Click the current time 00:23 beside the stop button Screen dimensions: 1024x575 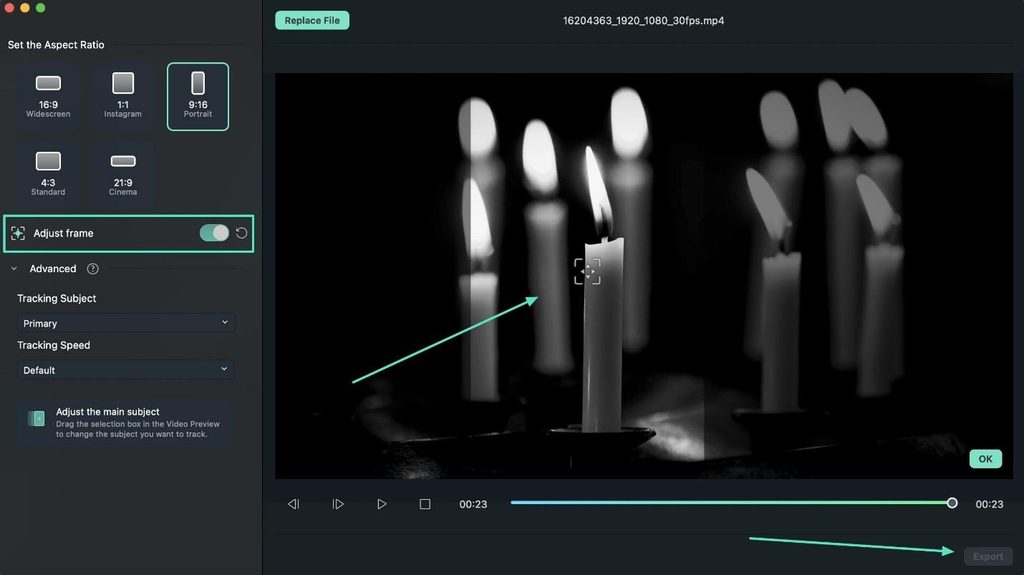tap(473, 504)
